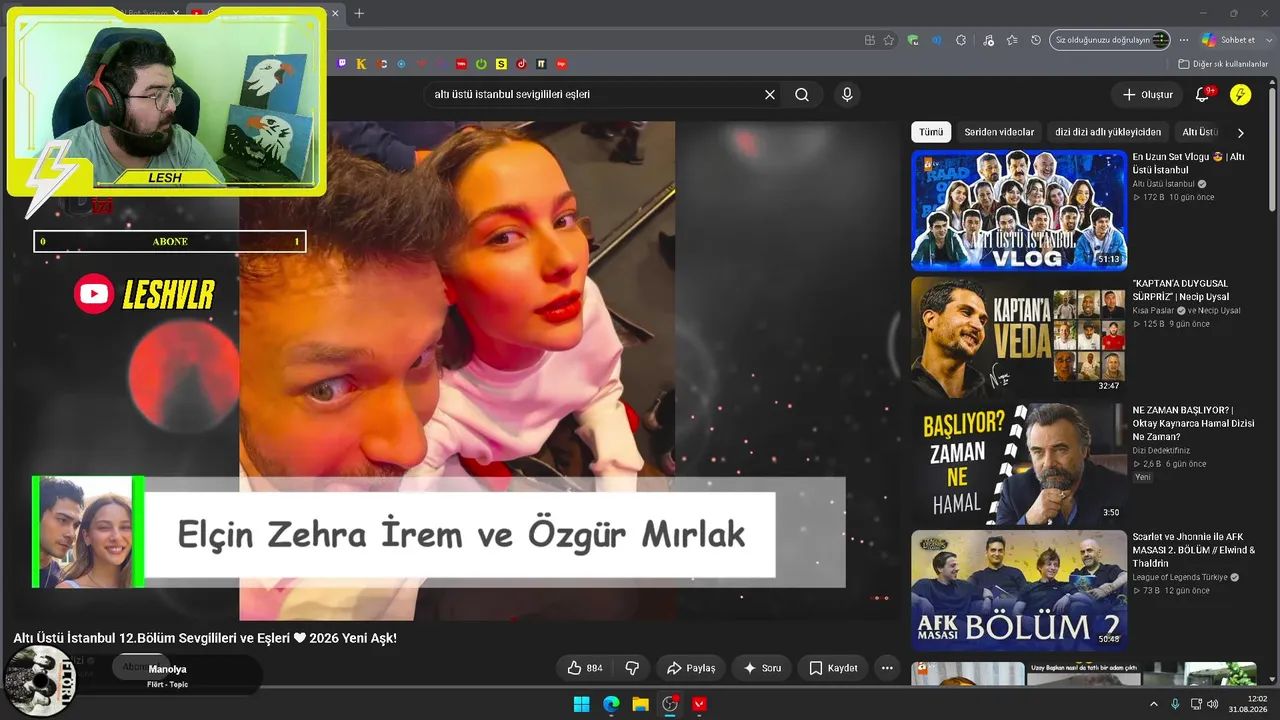The image size is (1280, 720).
Task: Open the AFK Masası Bölüm 2 thumbnail
Action: click(x=1019, y=590)
